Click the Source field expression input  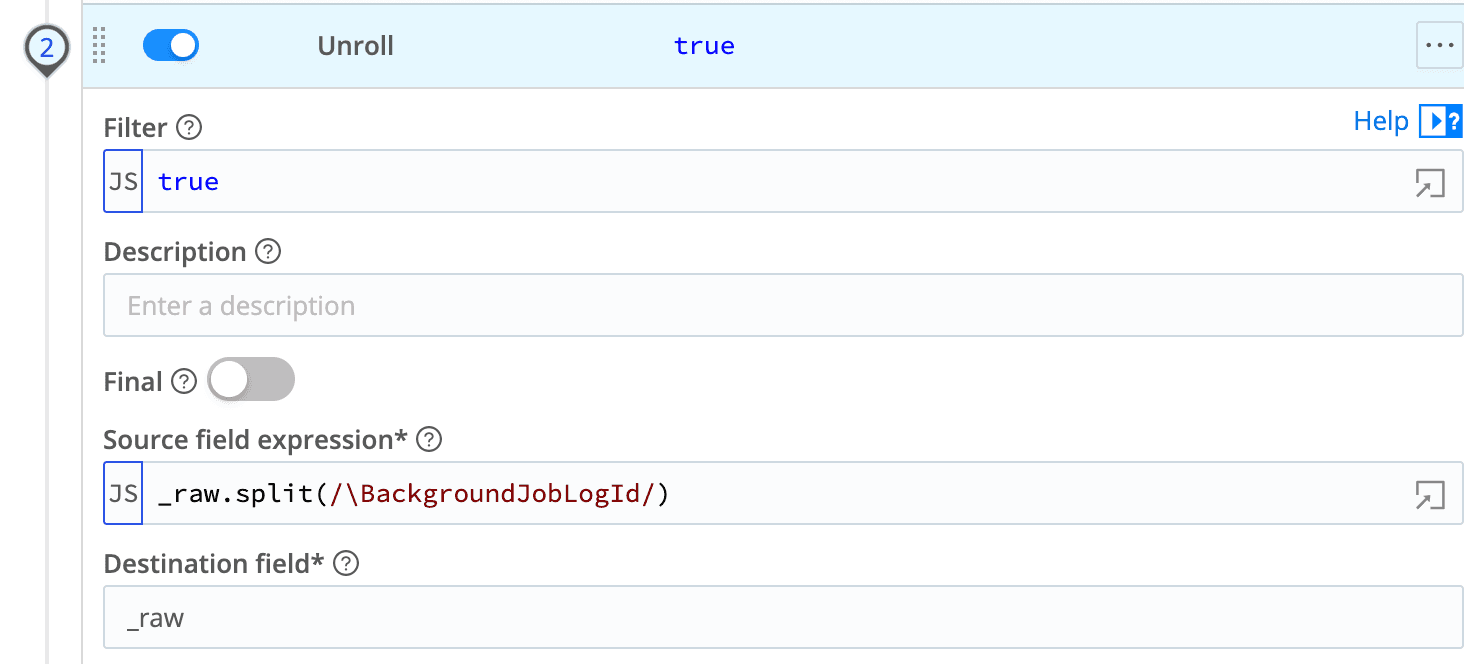pos(783,493)
